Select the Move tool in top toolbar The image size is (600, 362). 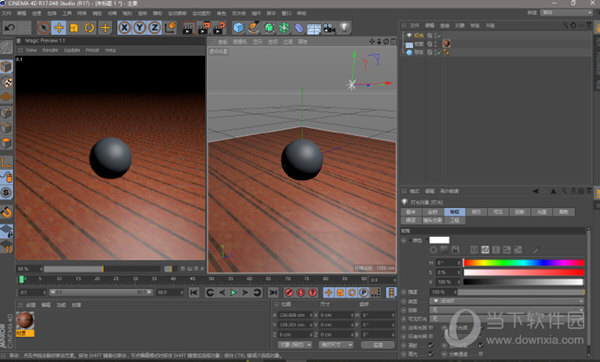tap(59, 28)
